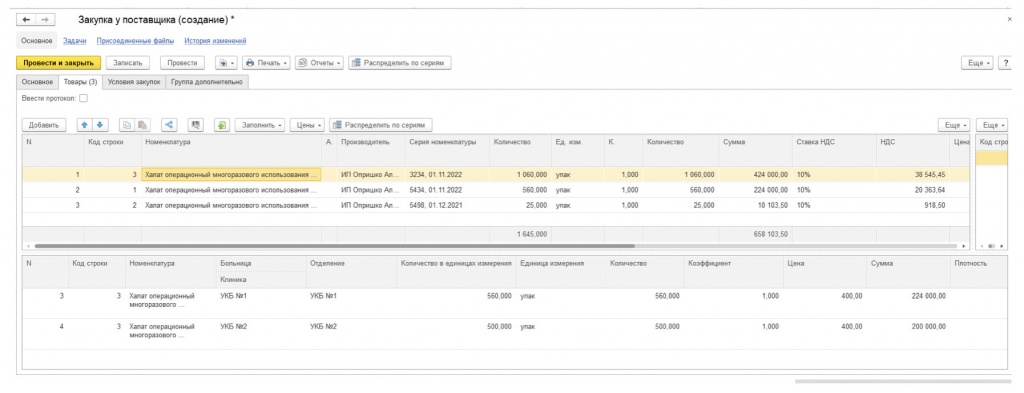Click top toolbar Распределить по сериям button
1024x393 pixels.
(x=400, y=63)
